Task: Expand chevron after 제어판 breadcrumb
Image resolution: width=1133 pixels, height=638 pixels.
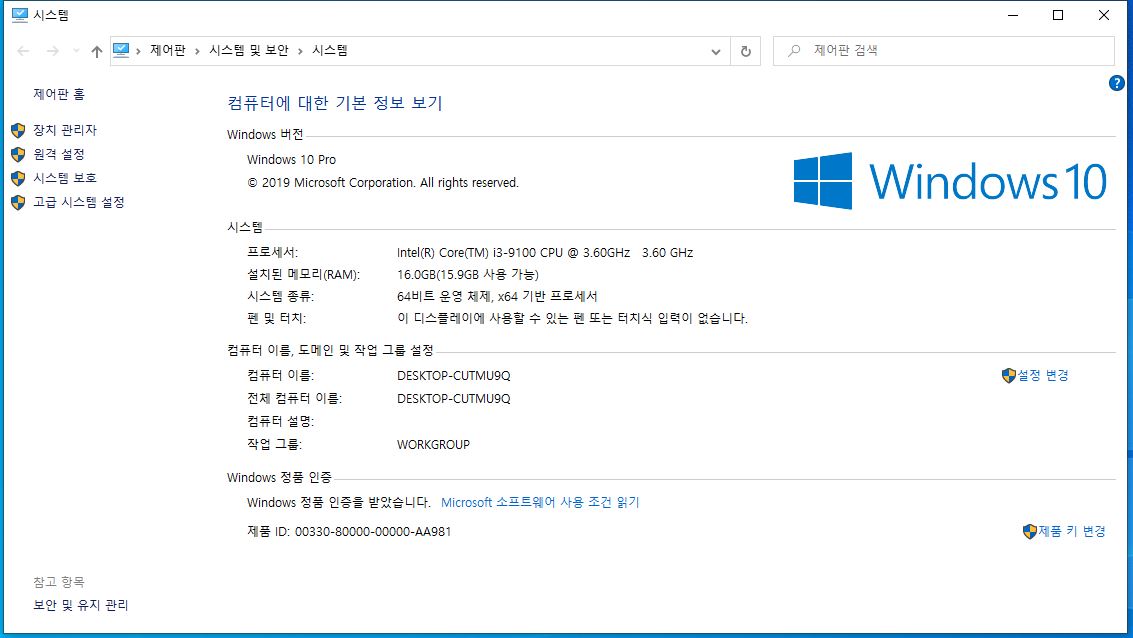Action: (197, 51)
